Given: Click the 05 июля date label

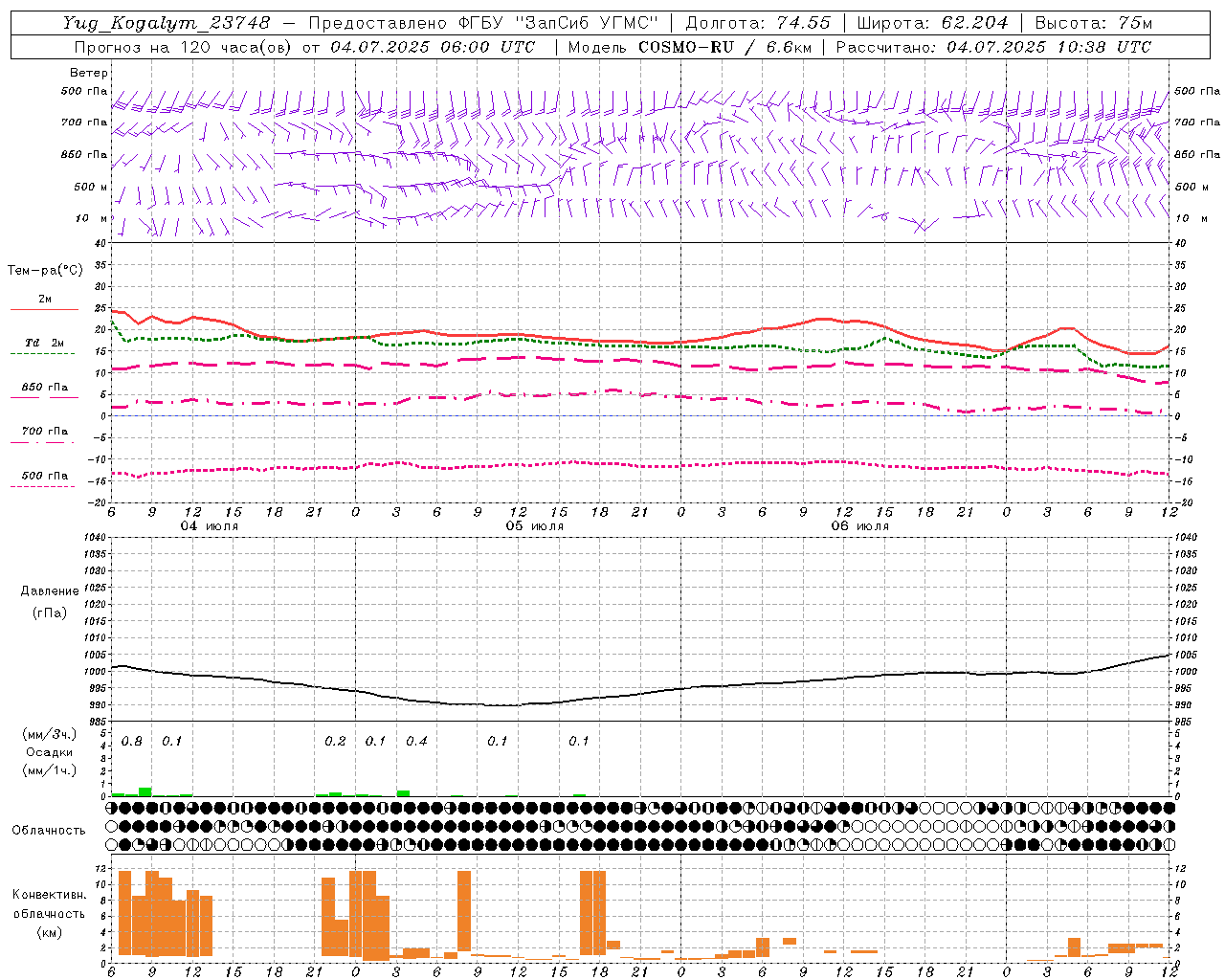Looking at the screenshot, I should point(535,526).
